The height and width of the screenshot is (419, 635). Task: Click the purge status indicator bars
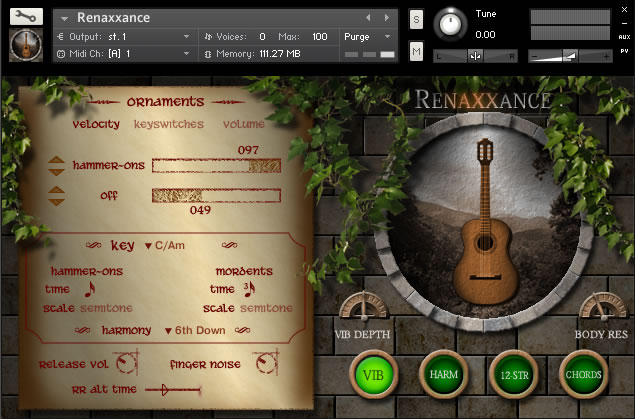(369, 54)
